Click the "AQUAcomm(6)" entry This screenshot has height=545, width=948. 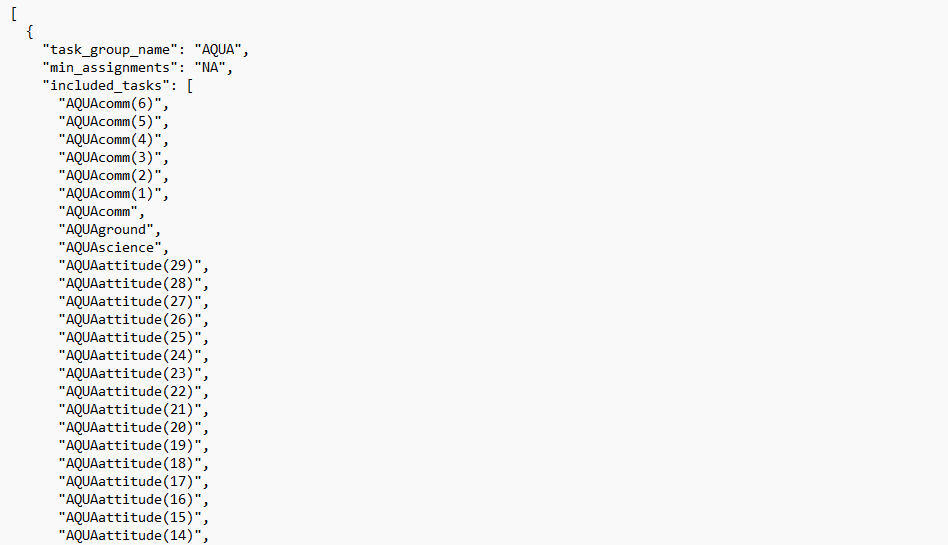[x=113, y=103]
